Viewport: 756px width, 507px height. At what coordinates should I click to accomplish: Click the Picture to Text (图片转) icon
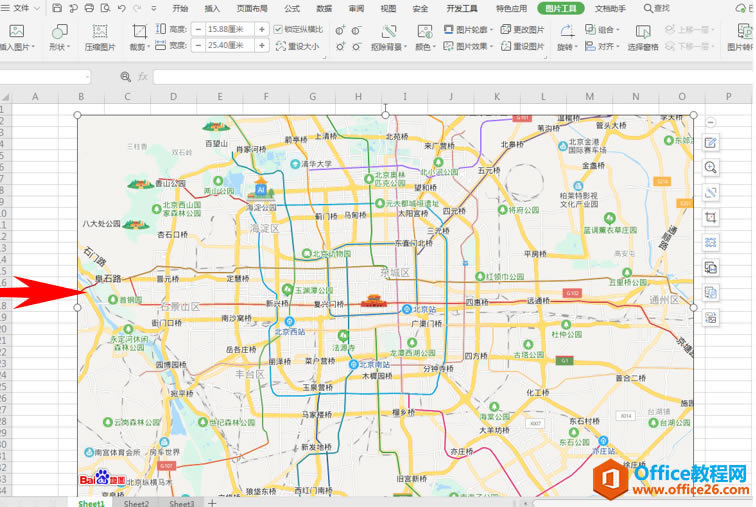(745, 31)
